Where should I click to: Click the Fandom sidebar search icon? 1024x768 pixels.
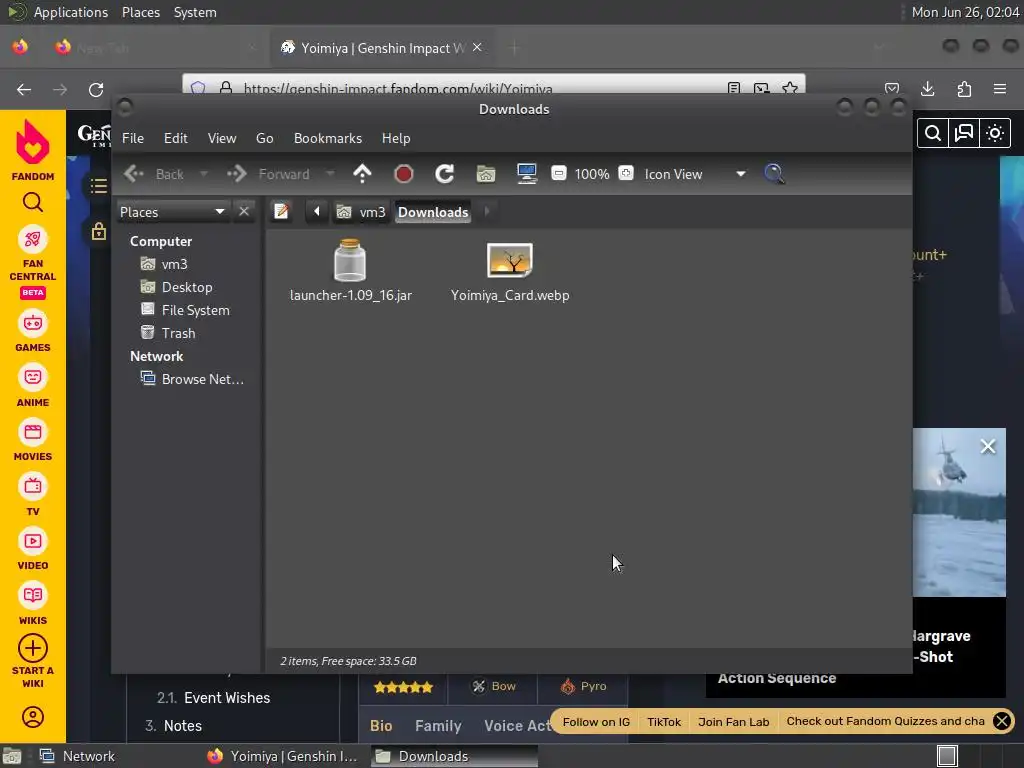[33, 202]
